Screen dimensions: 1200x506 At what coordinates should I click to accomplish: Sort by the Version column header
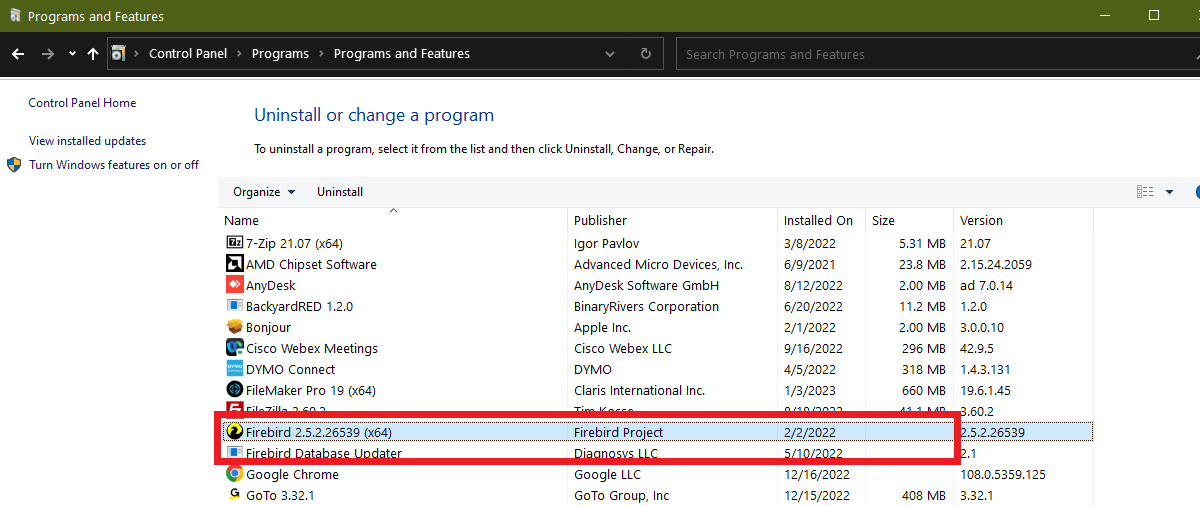[x=1023, y=220]
